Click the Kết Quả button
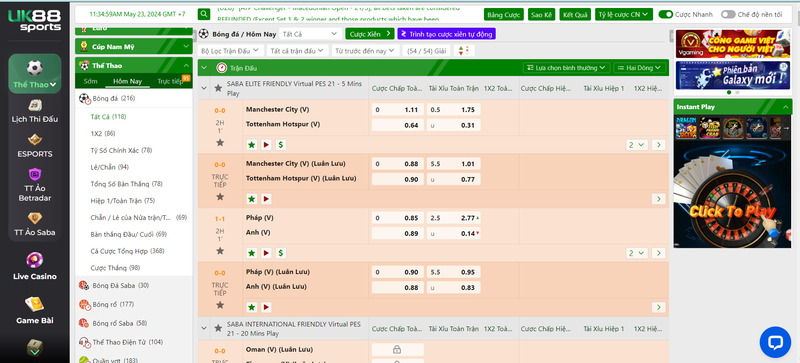Image resolution: width=800 pixels, height=363 pixels. [x=574, y=14]
